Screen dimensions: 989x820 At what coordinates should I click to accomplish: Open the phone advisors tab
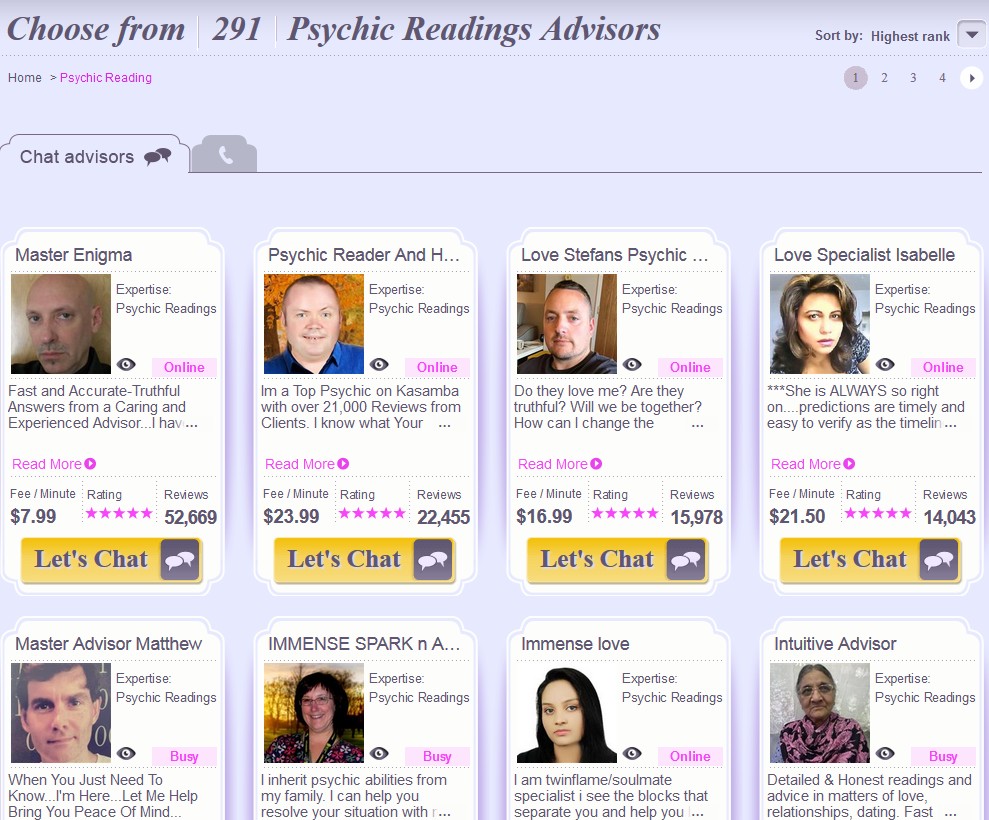(x=225, y=155)
